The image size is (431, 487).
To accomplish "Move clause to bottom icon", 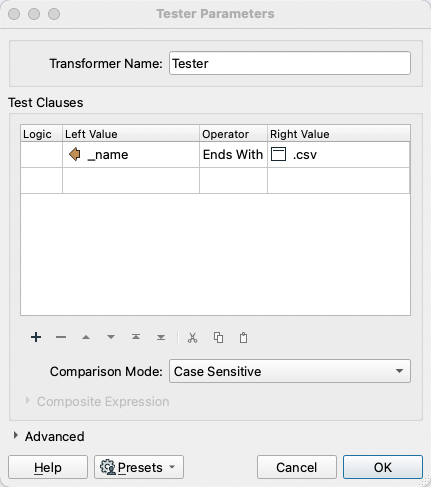I will pyautogui.click(x=161, y=337).
